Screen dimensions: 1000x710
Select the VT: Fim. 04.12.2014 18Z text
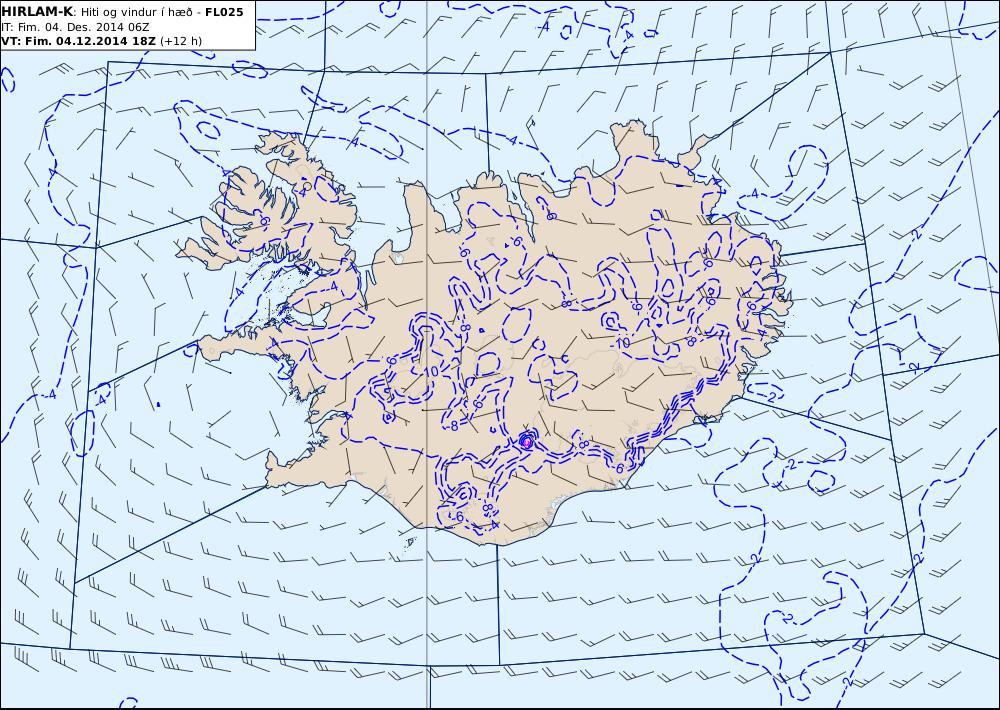pos(78,41)
